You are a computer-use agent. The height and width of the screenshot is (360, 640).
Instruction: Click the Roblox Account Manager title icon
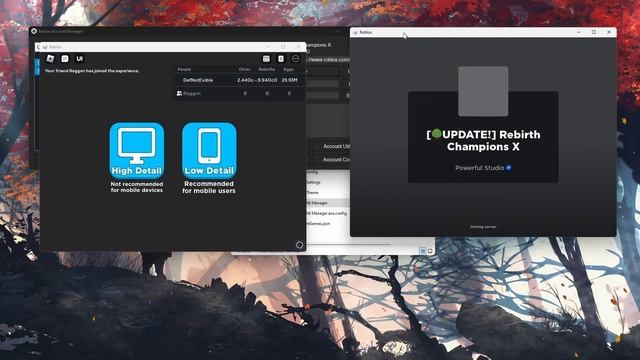(x=34, y=31)
